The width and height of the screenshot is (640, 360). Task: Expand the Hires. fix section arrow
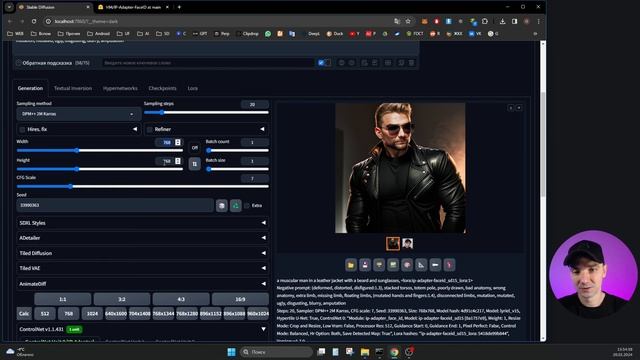tap(135, 129)
